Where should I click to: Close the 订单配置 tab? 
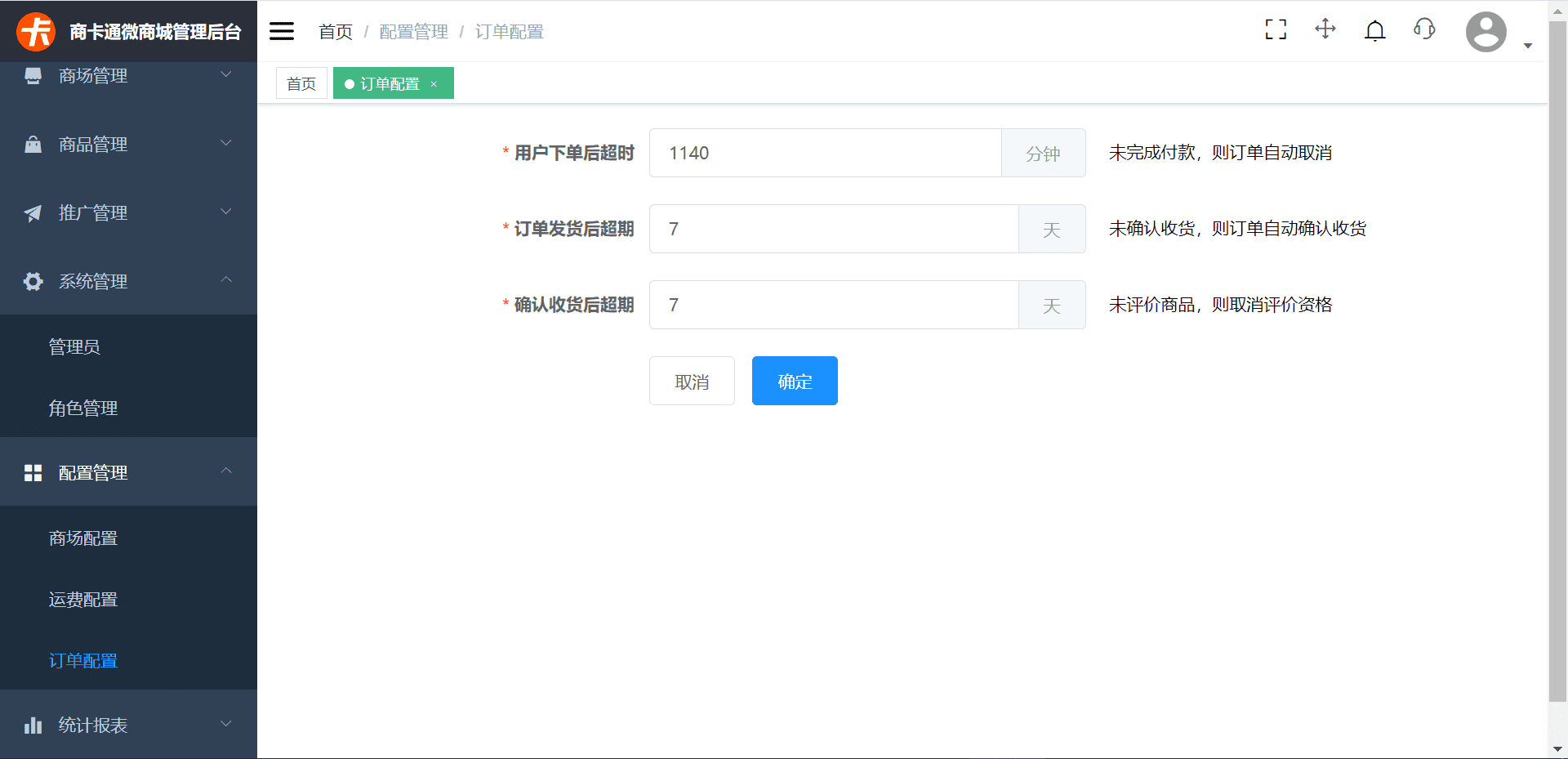click(434, 83)
